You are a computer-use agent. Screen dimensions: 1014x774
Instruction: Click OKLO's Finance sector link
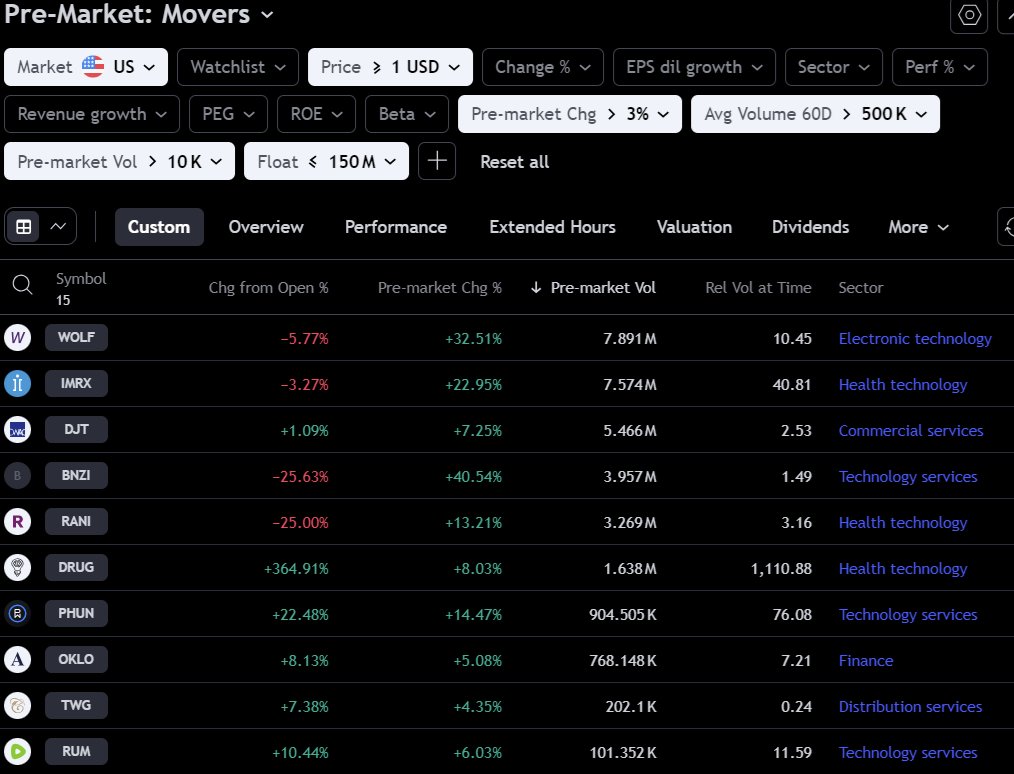(866, 660)
